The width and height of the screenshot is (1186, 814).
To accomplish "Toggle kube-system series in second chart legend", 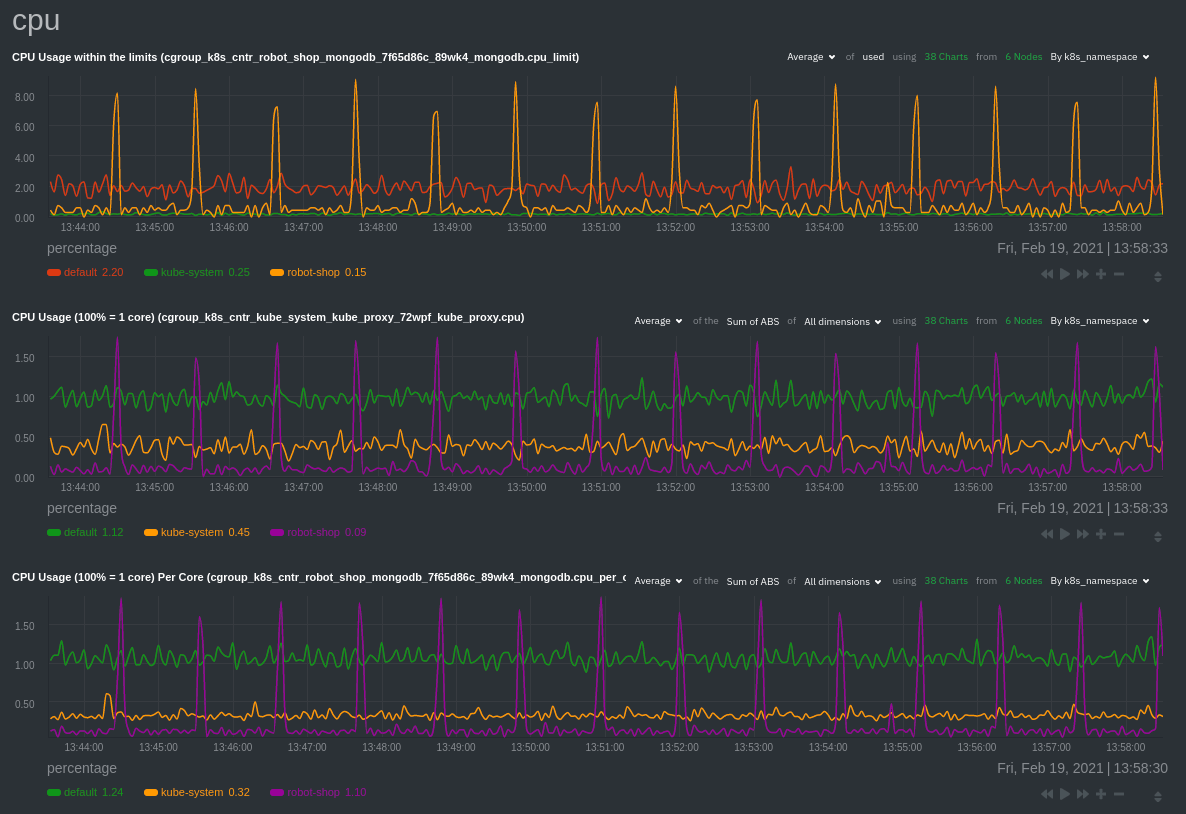I will coord(191,532).
